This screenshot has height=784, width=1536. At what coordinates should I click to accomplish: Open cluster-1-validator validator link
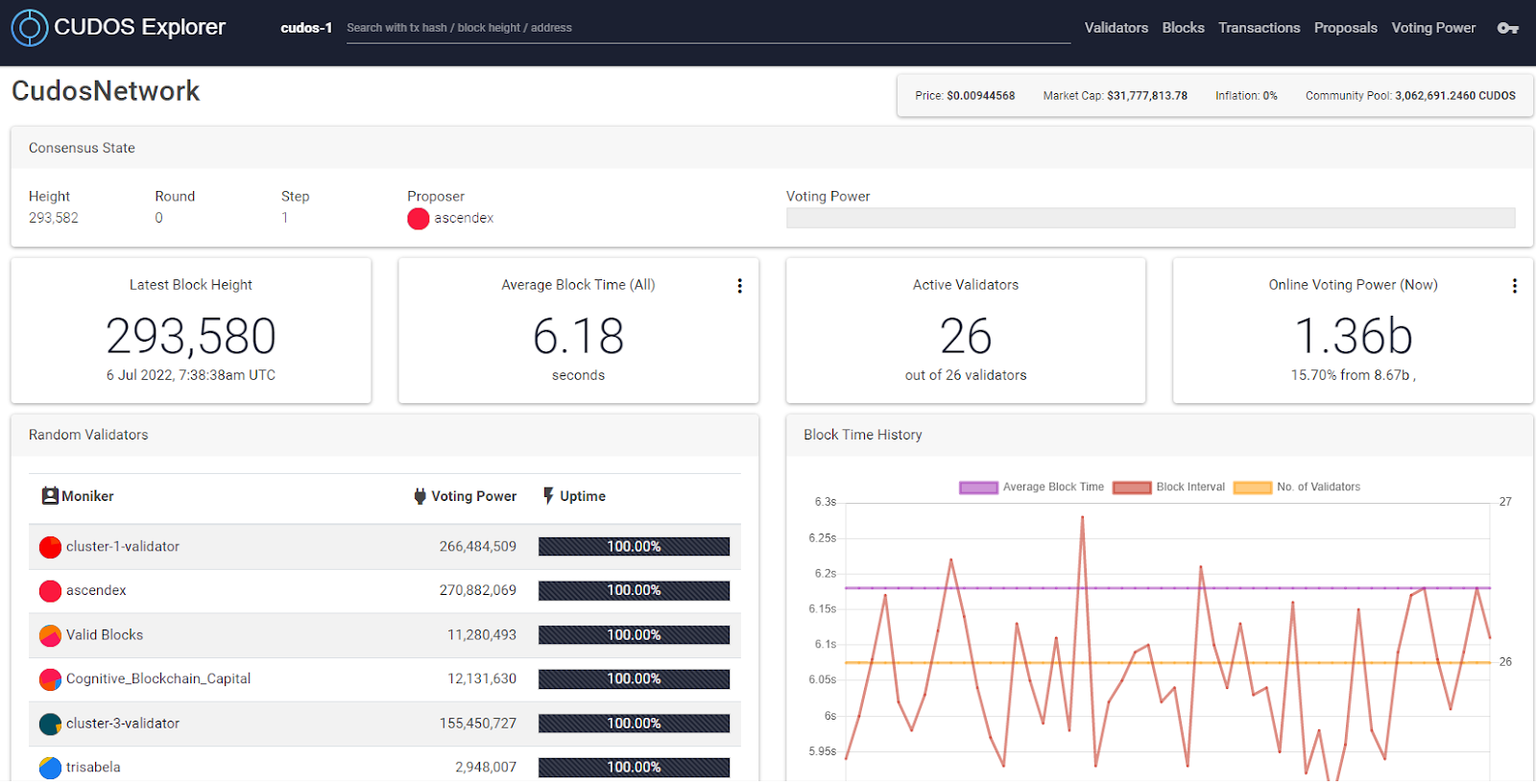pos(123,547)
